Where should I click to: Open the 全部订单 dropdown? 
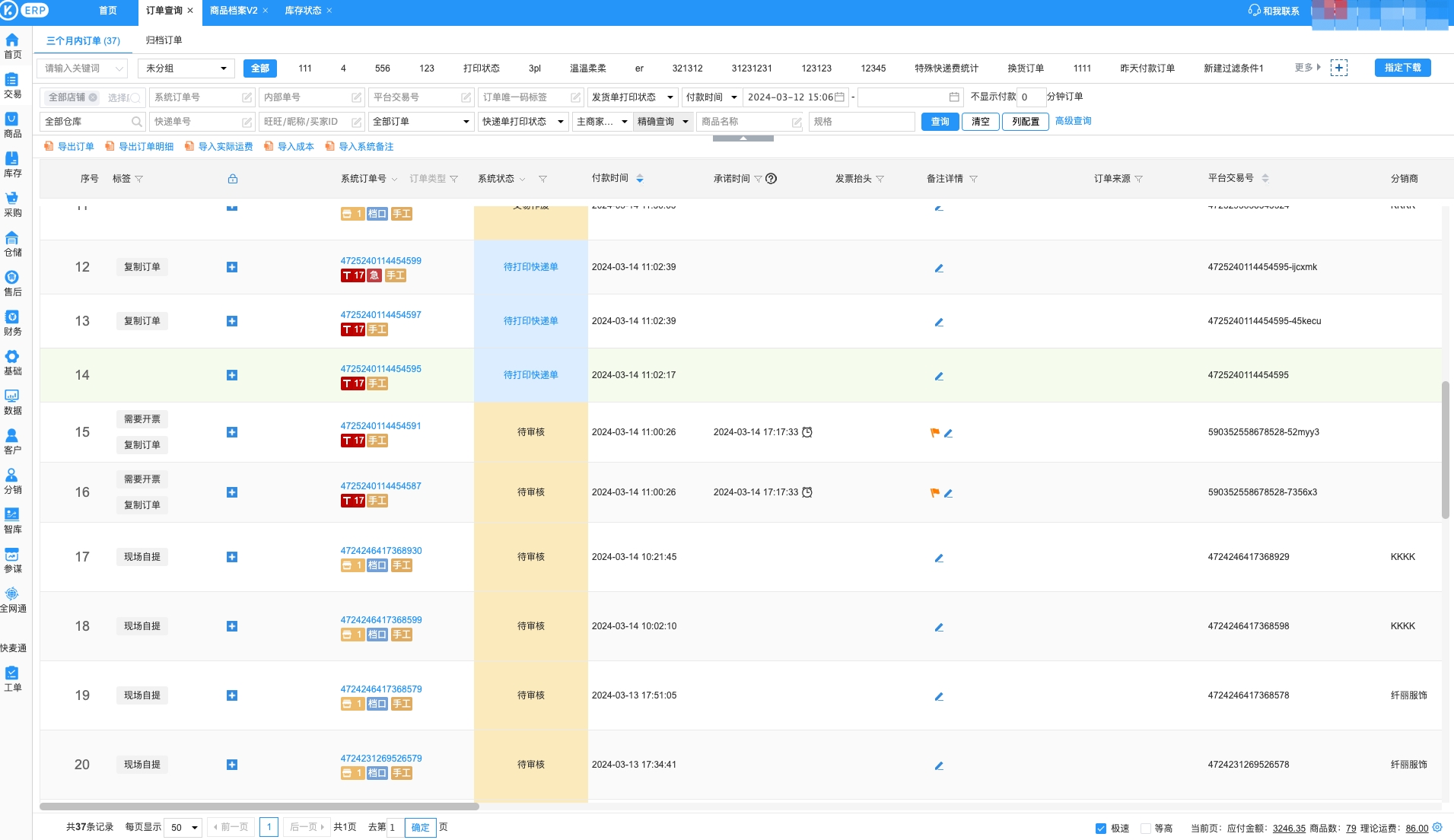[x=422, y=122]
